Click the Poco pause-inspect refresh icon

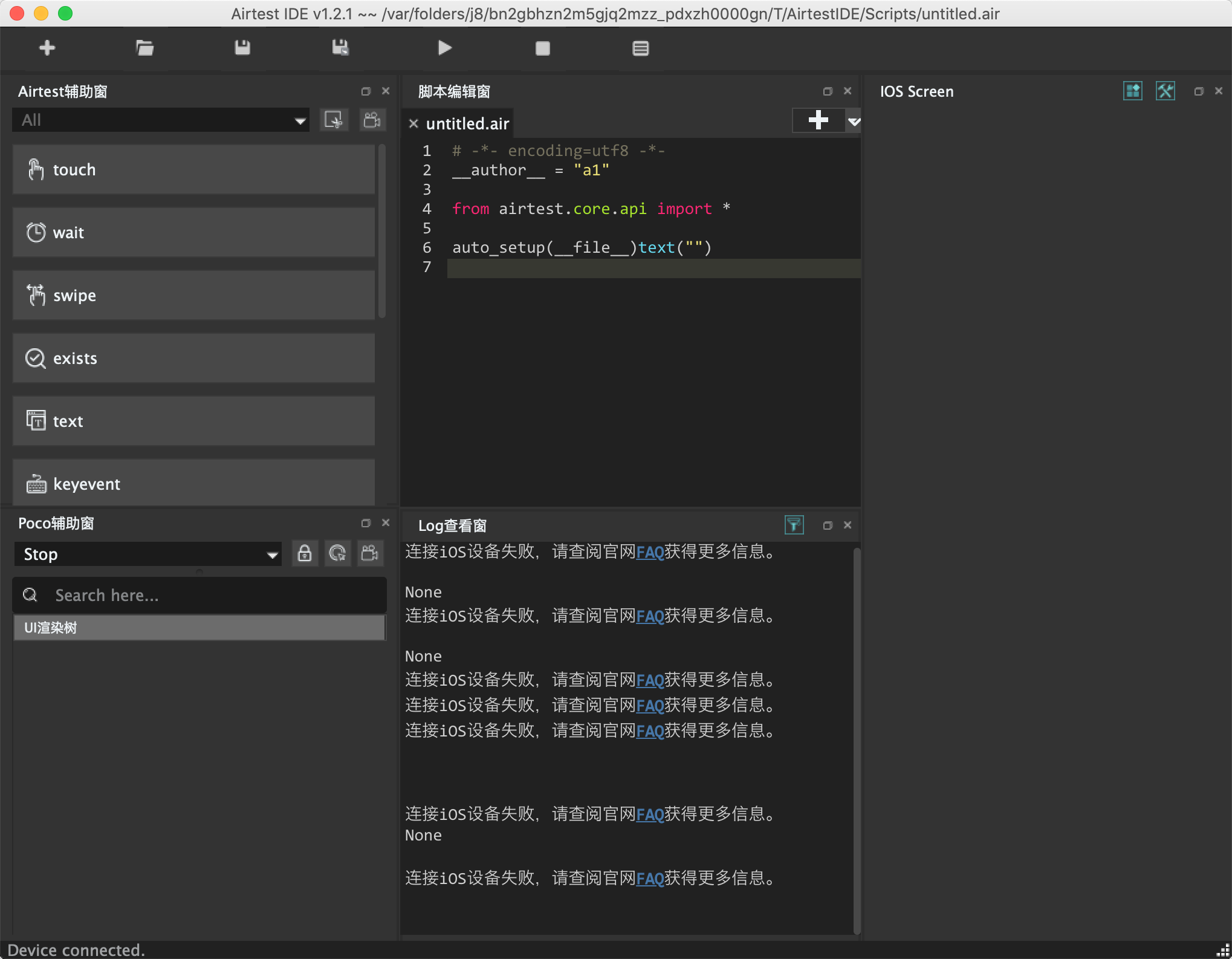[x=337, y=553]
